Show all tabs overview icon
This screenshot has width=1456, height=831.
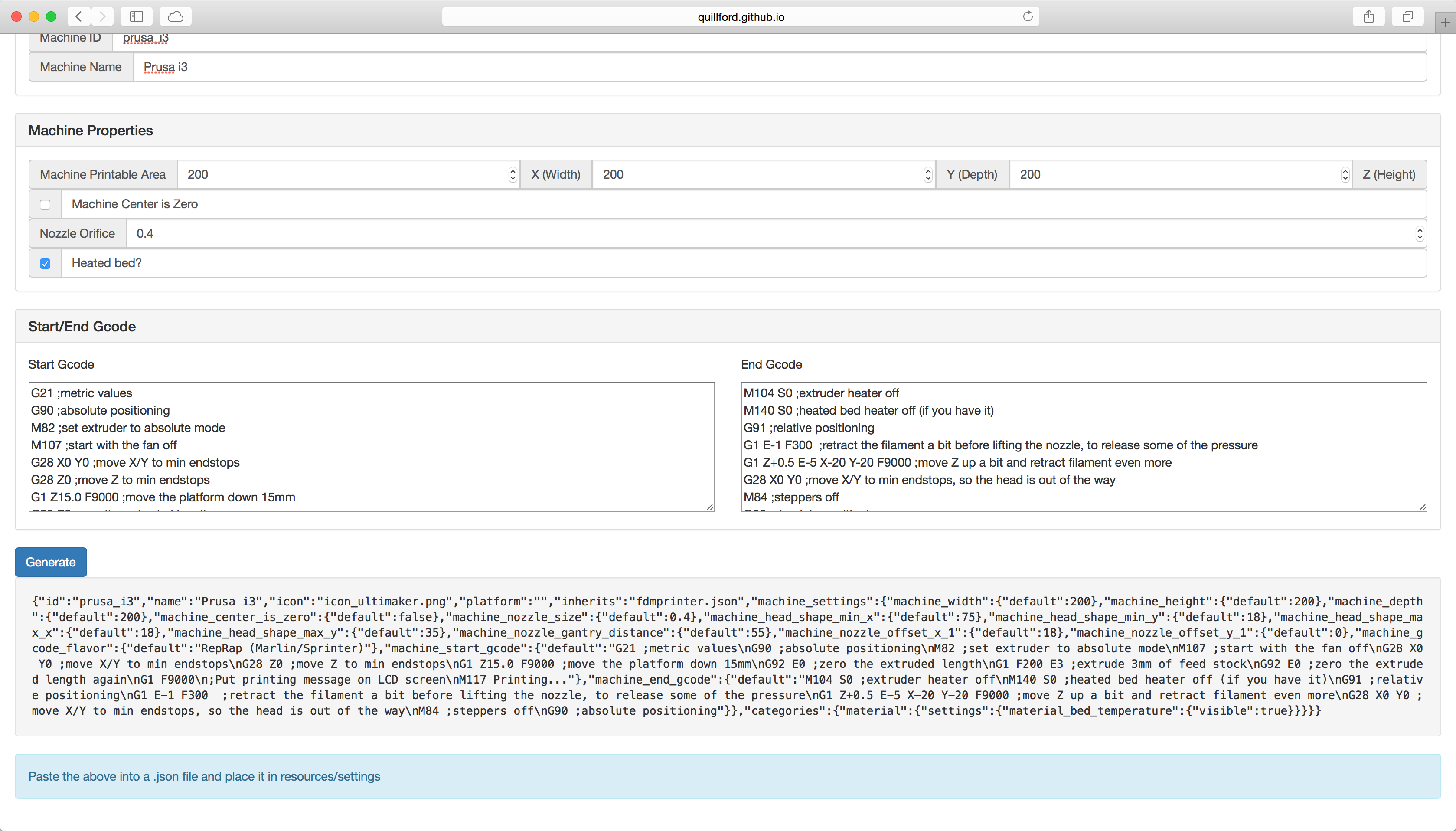point(1407,16)
